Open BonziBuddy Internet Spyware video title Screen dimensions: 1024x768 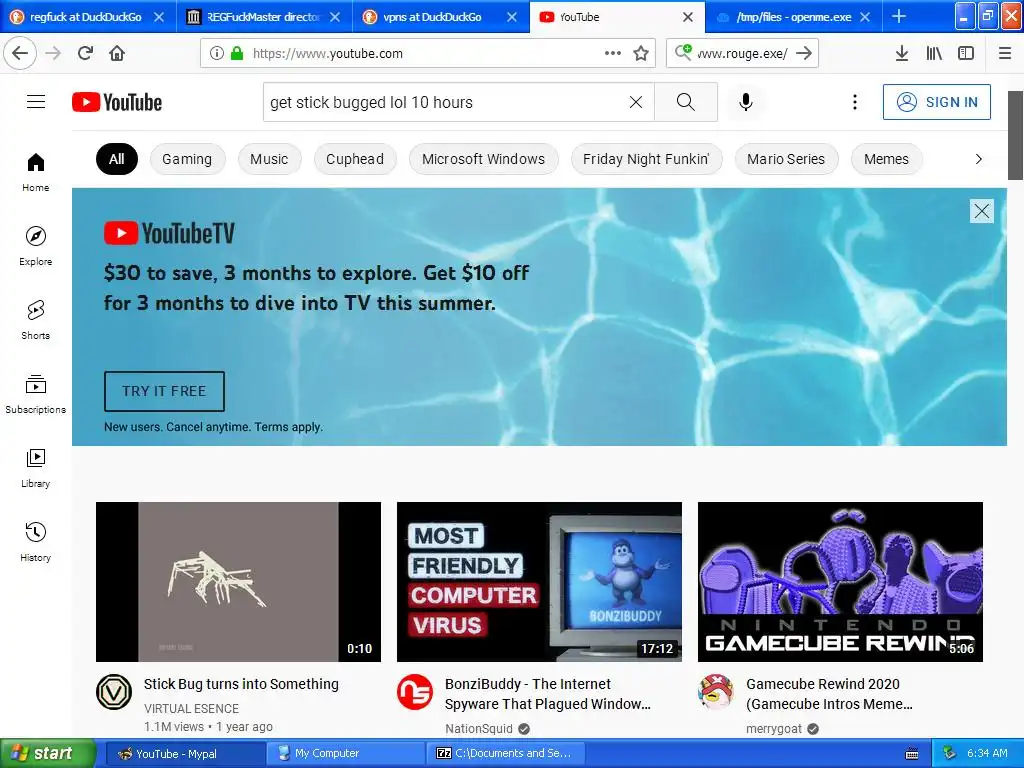pos(547,694)
